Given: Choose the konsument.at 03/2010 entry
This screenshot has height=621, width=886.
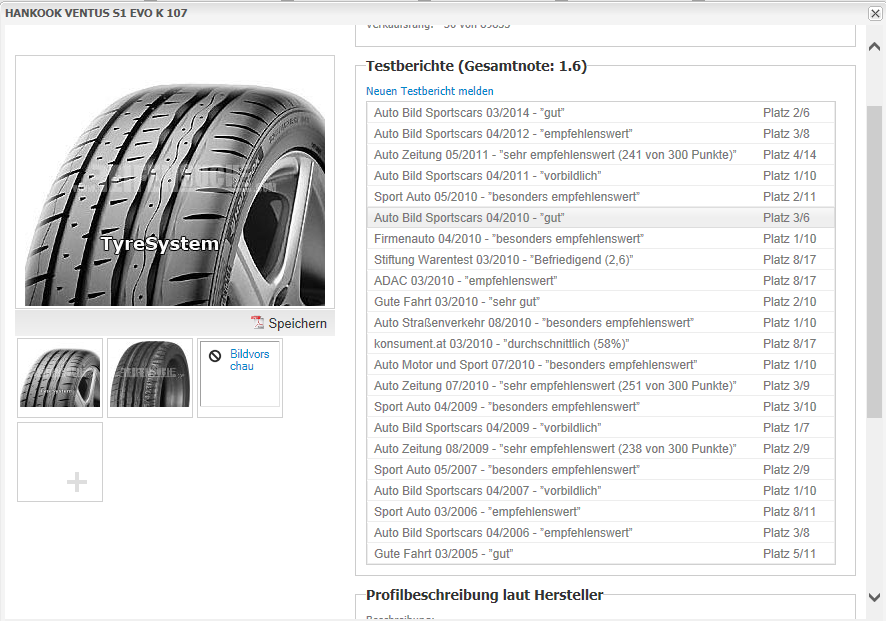Looking at the screenshot, I should 484,344.
